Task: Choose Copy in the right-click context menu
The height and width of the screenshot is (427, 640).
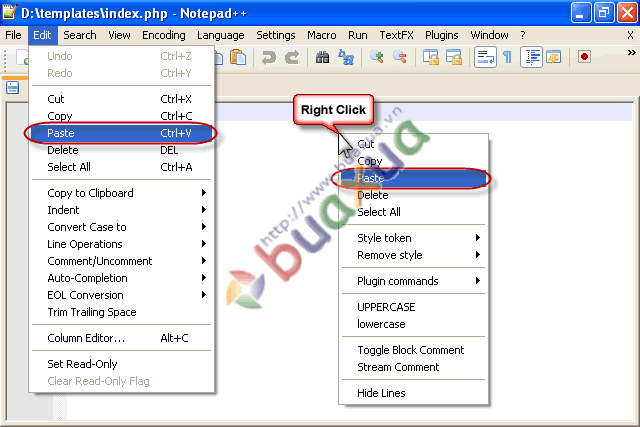Action: pyautogui.click(x=413, y=161)
